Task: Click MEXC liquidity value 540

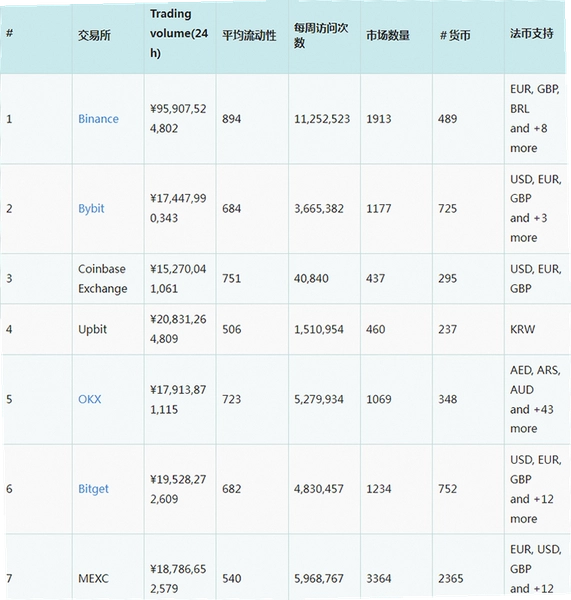Action: coord(232,579)
